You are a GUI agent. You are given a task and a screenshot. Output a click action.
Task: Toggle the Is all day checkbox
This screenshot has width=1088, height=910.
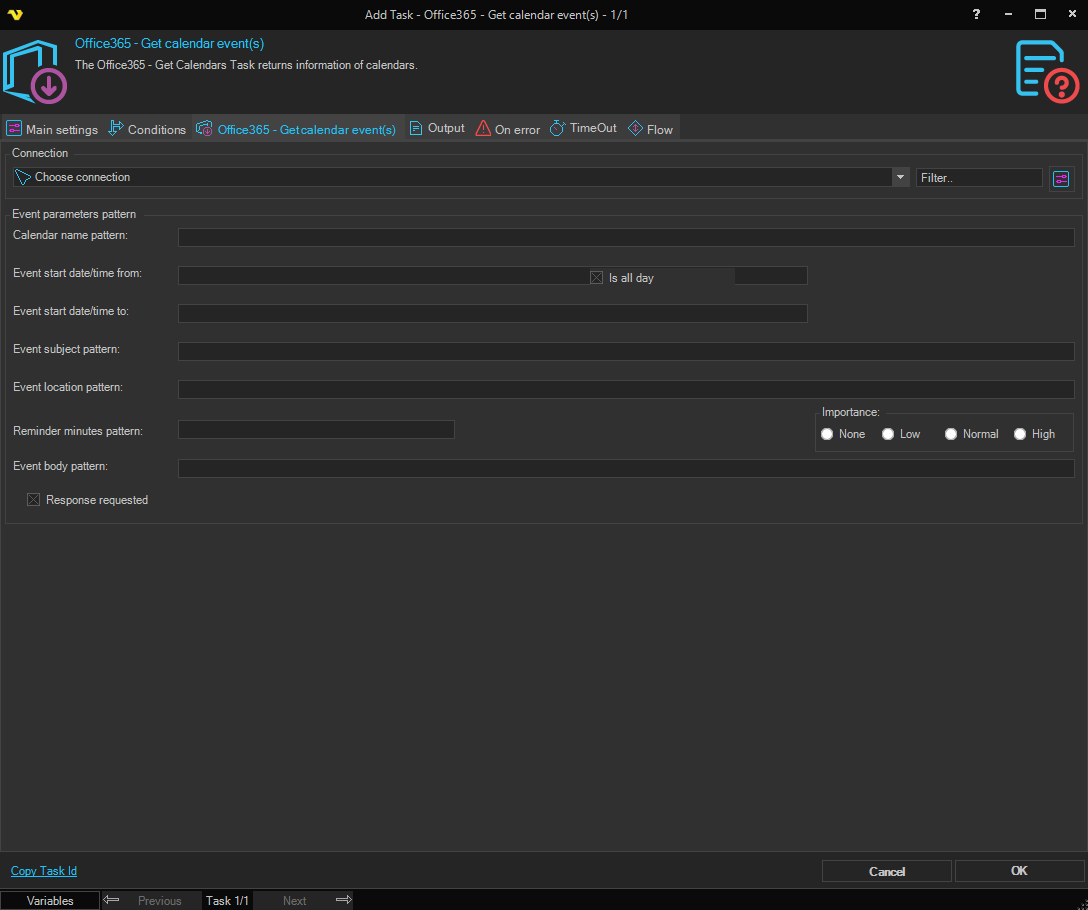pos(596,278)
